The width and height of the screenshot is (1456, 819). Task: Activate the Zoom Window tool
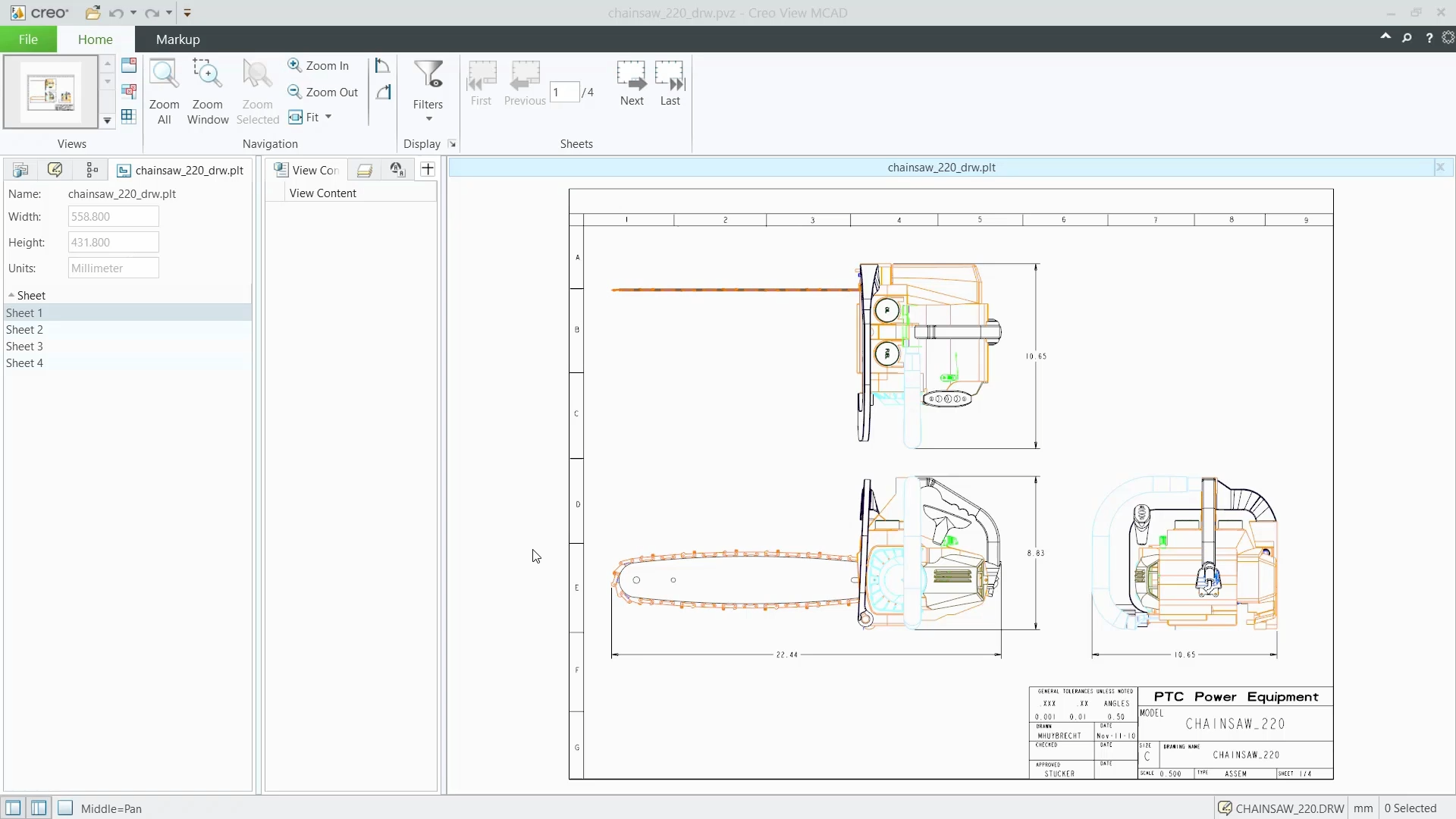pyautogui.click(x=208, y=92)
